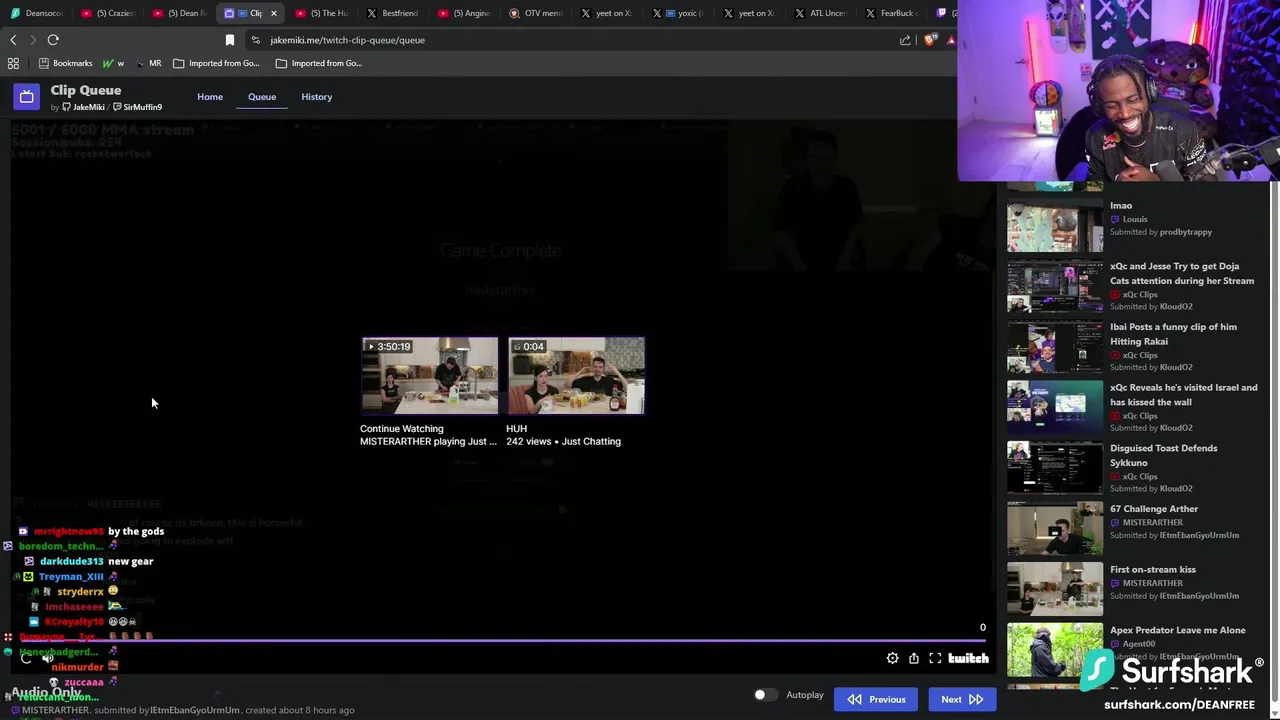Switch to the yoxic X tab
1280x720 pixels.
pos(678,13)
